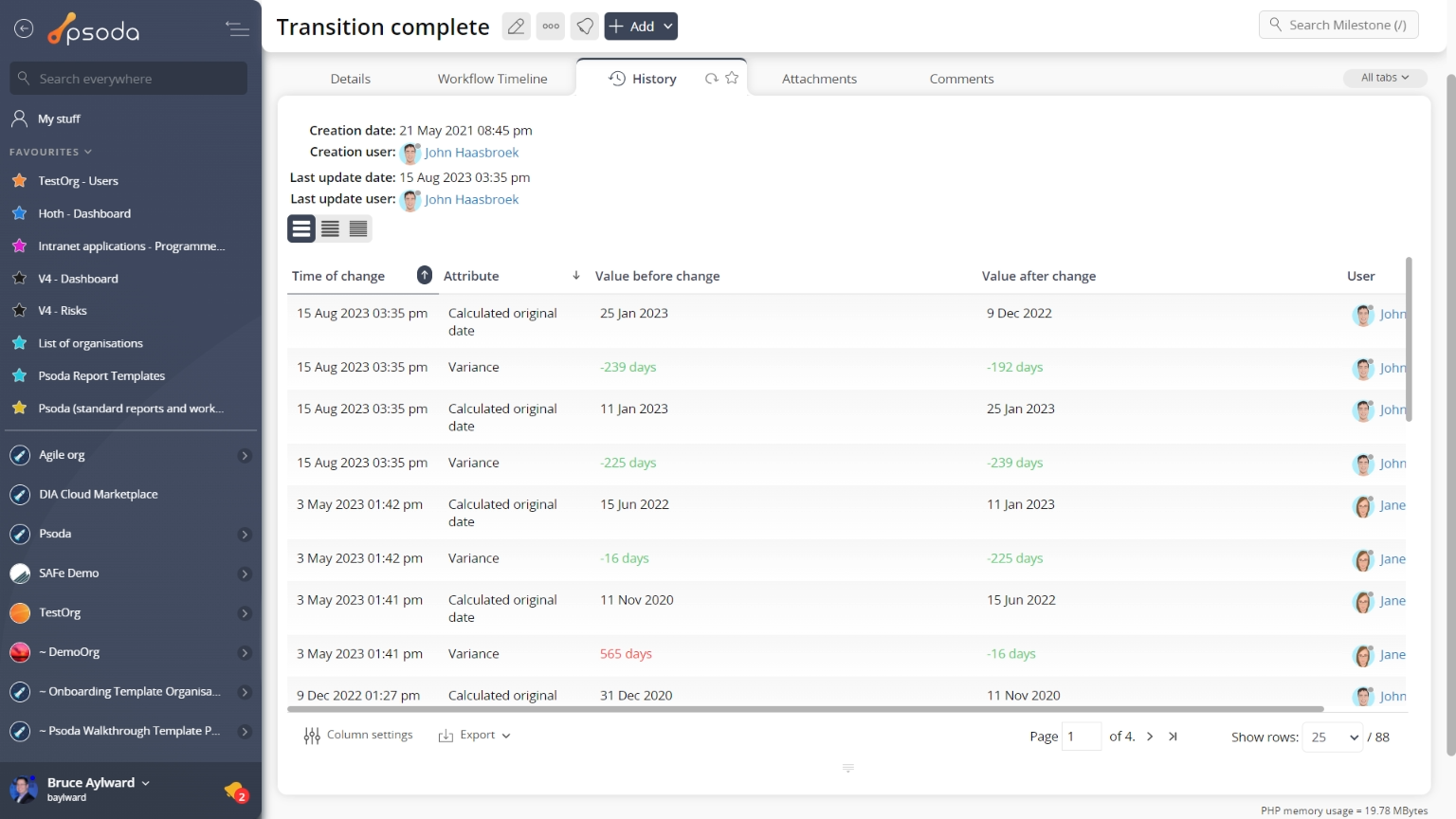The image size is (1456, 819).
Task: Switch to the Attachments tab
Action: pyautogui.click(x=819, y=79)
